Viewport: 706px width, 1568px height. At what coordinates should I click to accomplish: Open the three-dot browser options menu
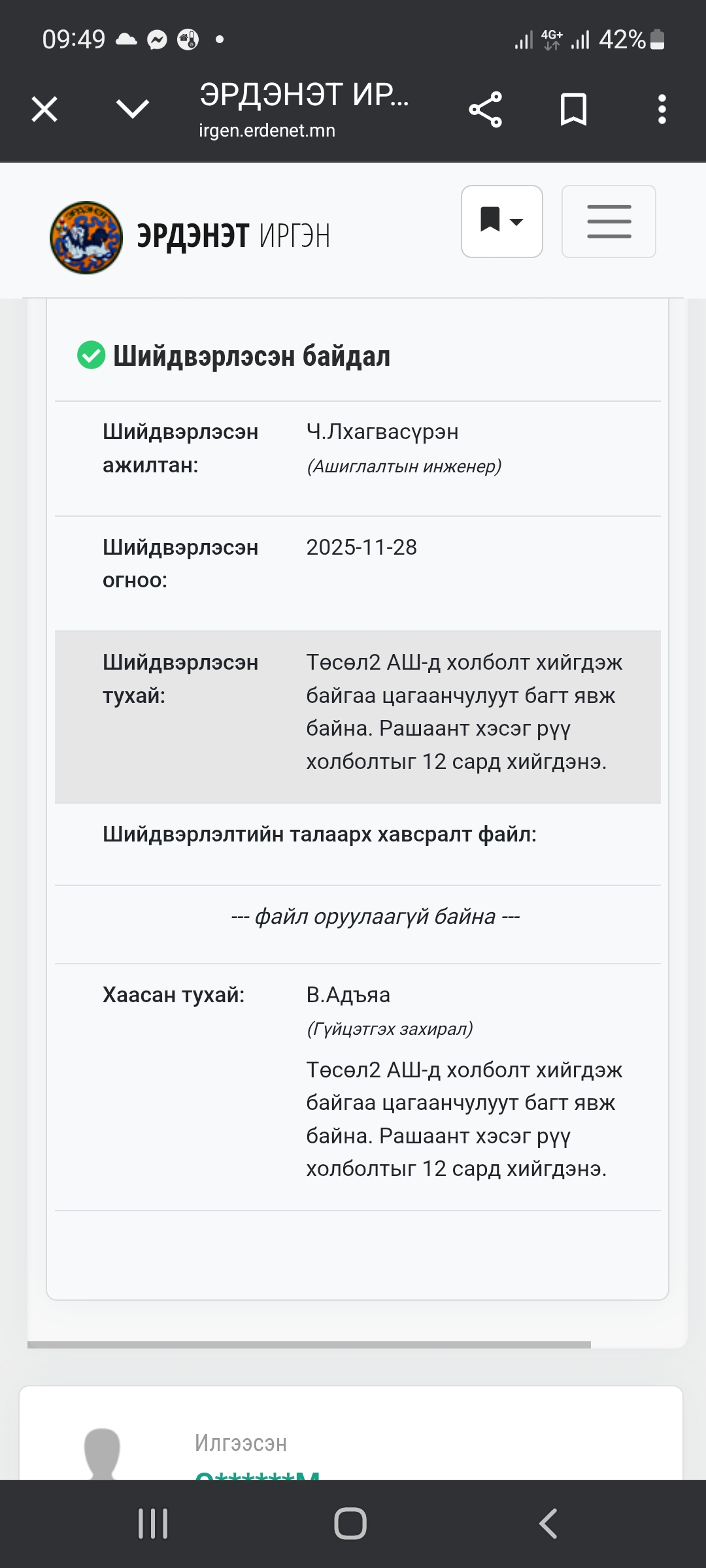pyautogui.click(x=662, y=109)
